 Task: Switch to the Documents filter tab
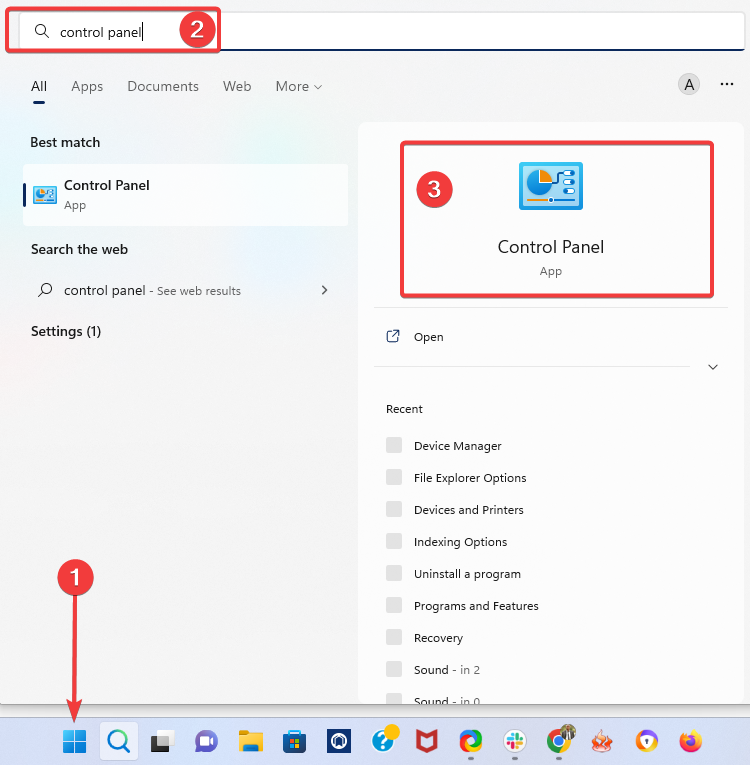pyautogui.click(x=163, y=86)
